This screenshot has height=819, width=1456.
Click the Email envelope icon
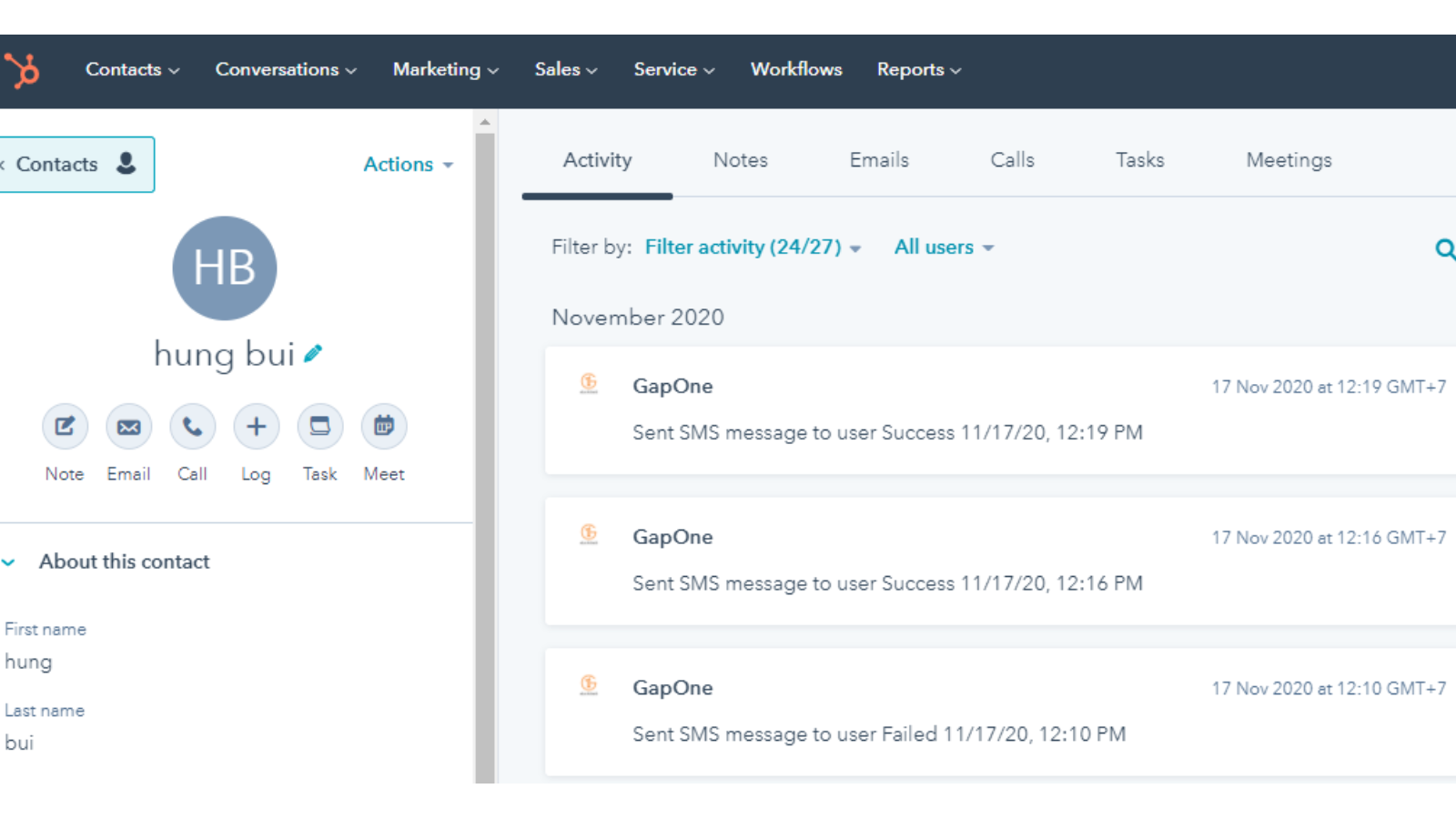[128, 426]
